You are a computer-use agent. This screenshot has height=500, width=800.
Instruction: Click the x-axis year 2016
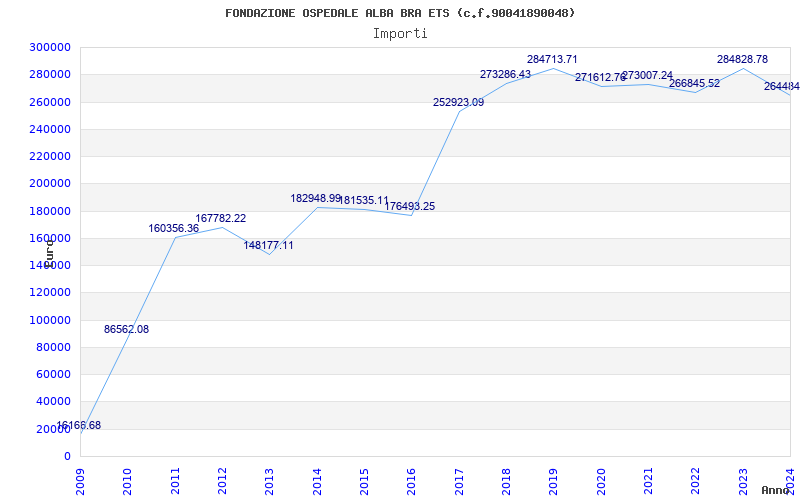(412, 482)
